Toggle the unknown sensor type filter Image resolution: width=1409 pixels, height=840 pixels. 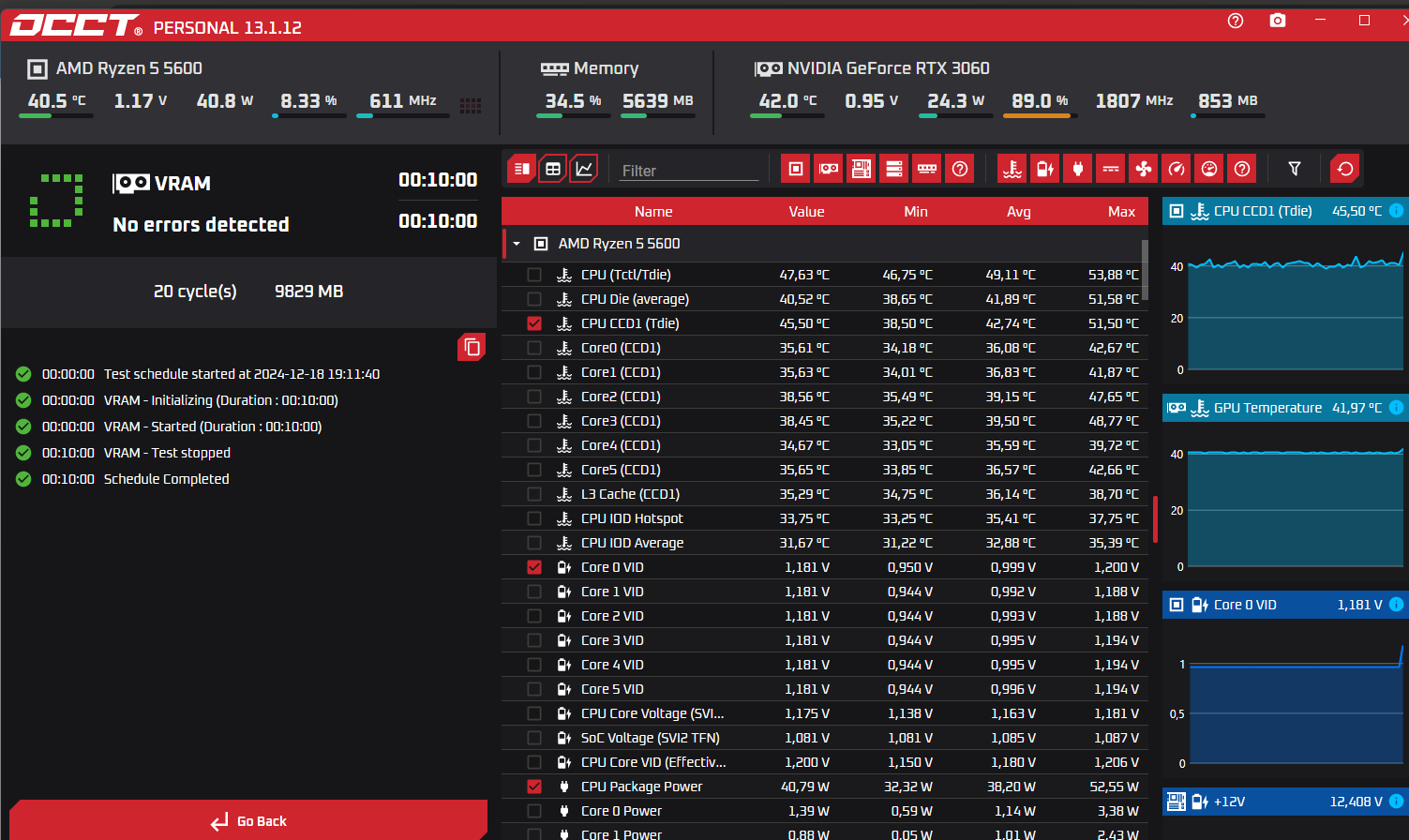pyautogui.click(x=1242, y=169)
